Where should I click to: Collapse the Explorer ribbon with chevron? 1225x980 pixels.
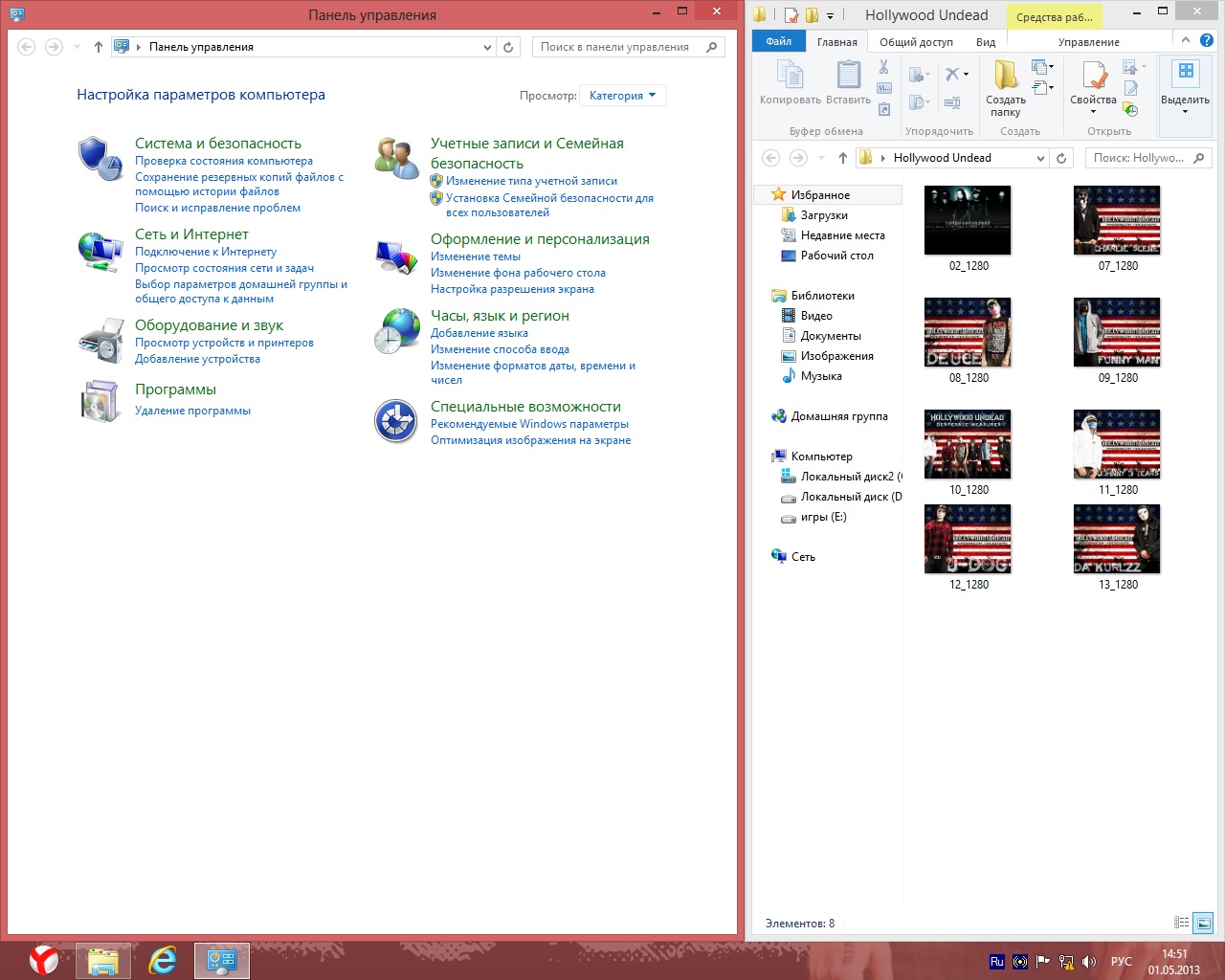[x=1186, y=40]
